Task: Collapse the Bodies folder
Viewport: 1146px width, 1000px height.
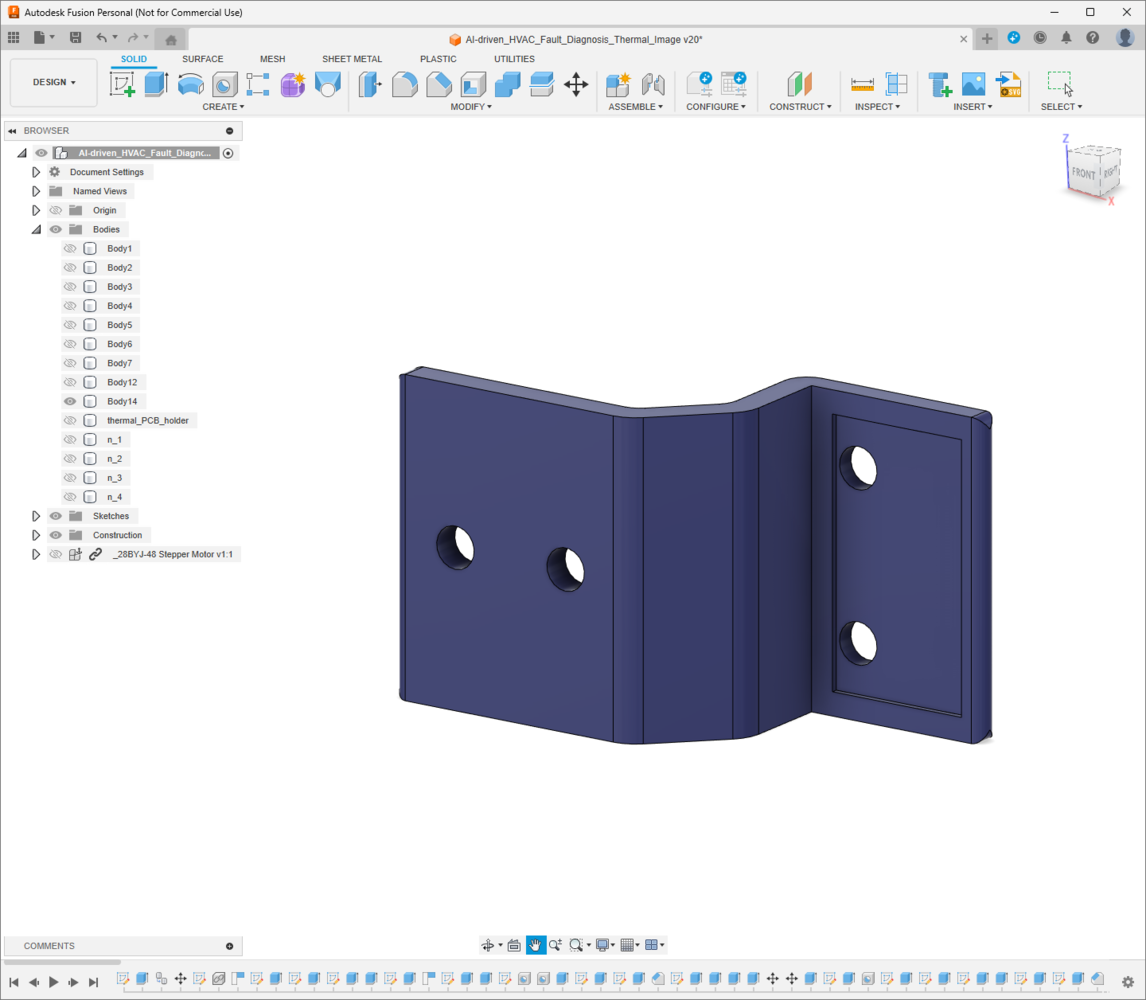Action: (36, 230)
